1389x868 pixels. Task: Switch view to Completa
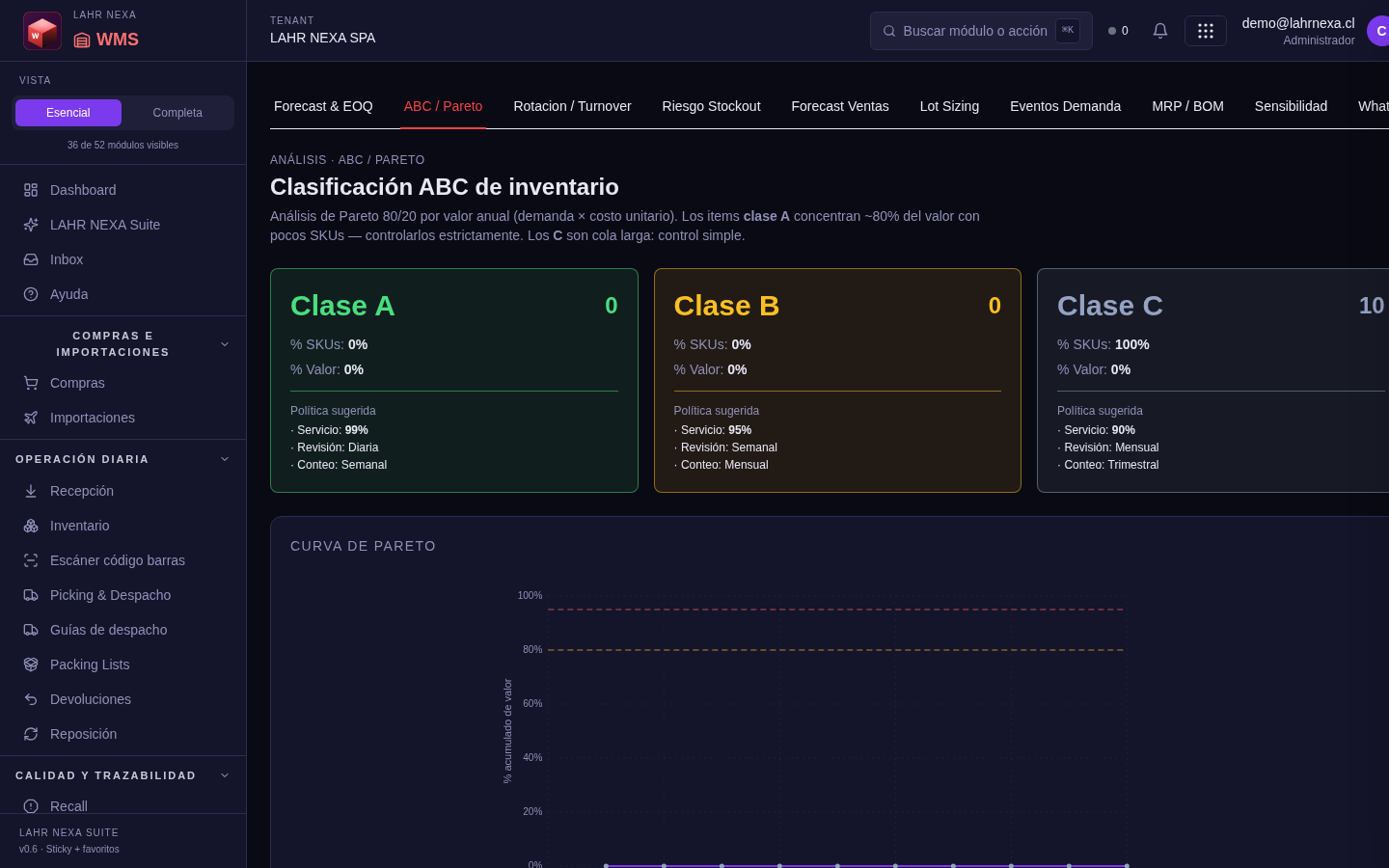click(x=177, y=113)
